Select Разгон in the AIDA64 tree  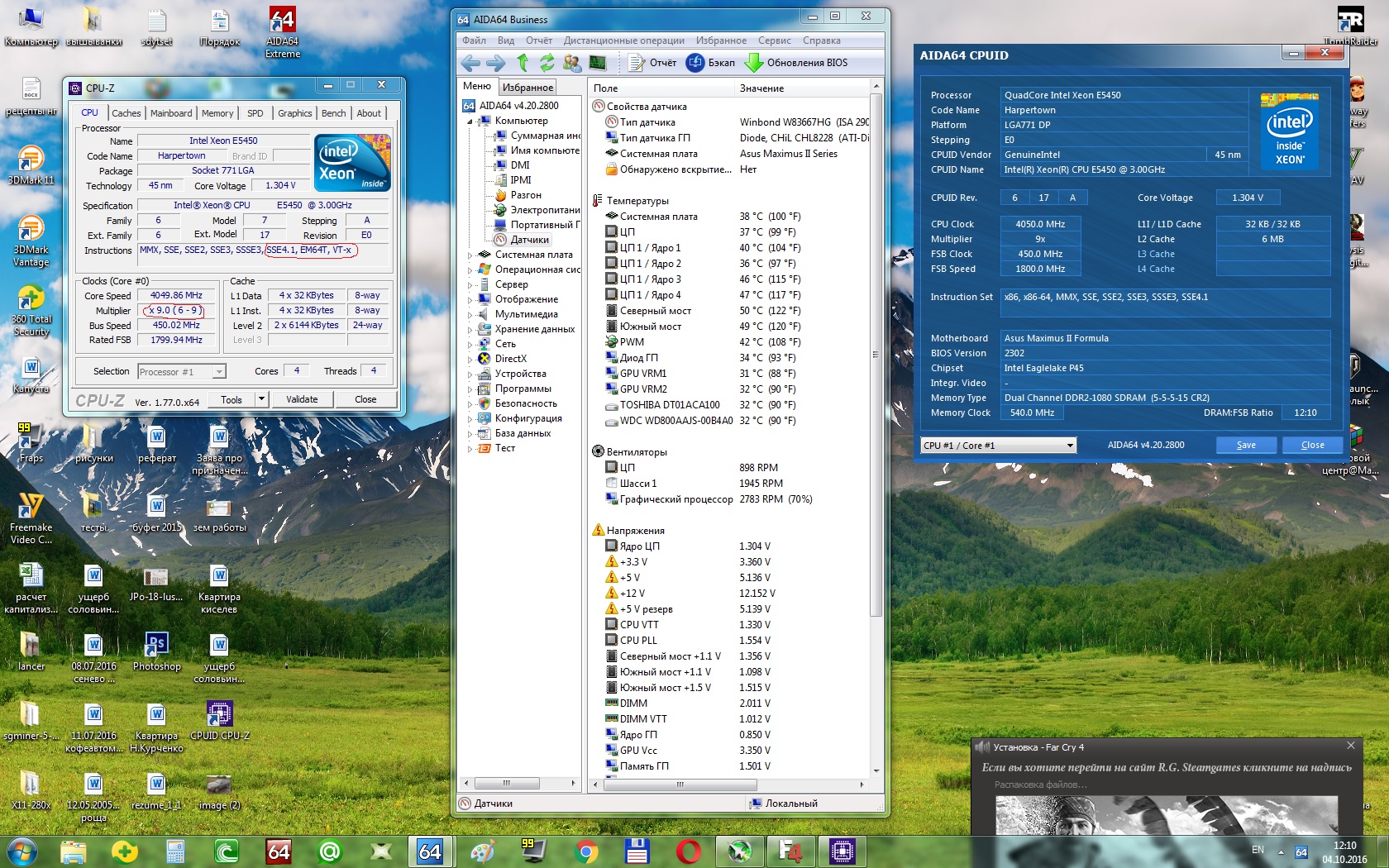(x=526, y=195)
